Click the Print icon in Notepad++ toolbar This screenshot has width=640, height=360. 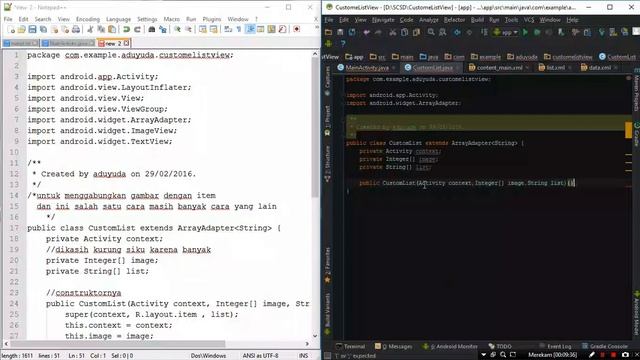pyautogui.click(x=76, y=29)
